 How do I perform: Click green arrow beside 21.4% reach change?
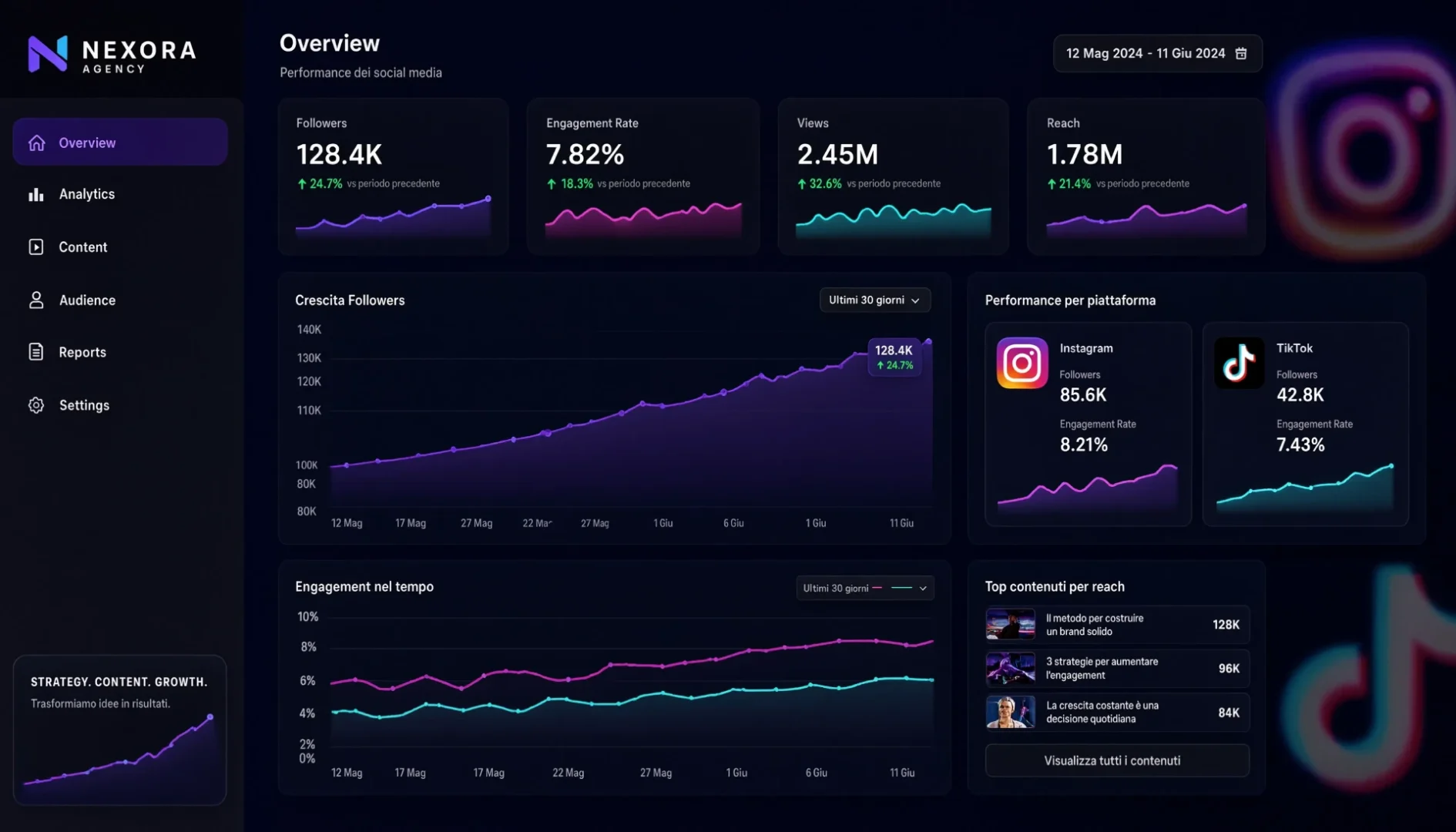pyautogui.click(x=1052, y=184)
